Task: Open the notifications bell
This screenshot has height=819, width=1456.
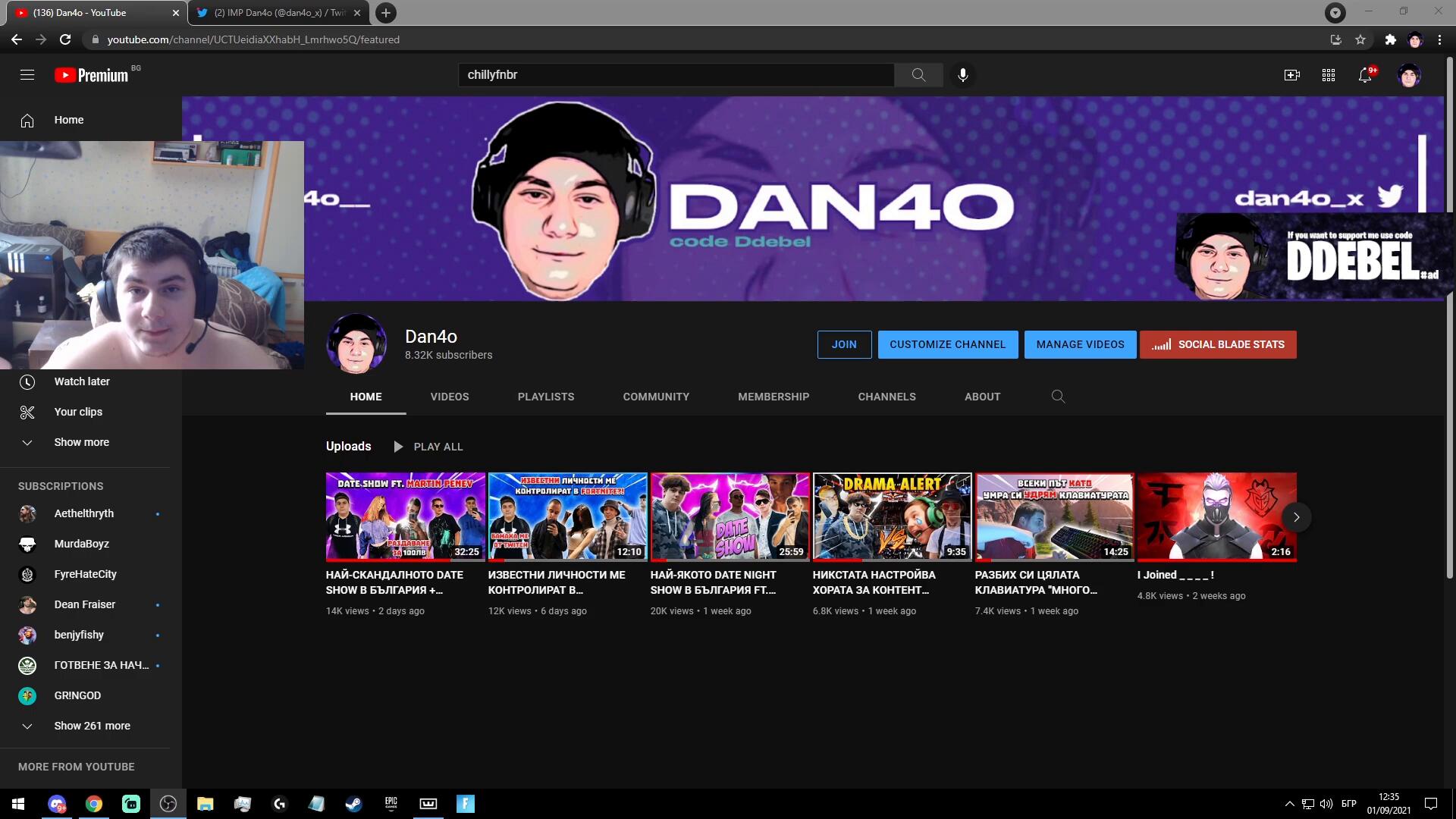Action: (x=1365, y=75)
